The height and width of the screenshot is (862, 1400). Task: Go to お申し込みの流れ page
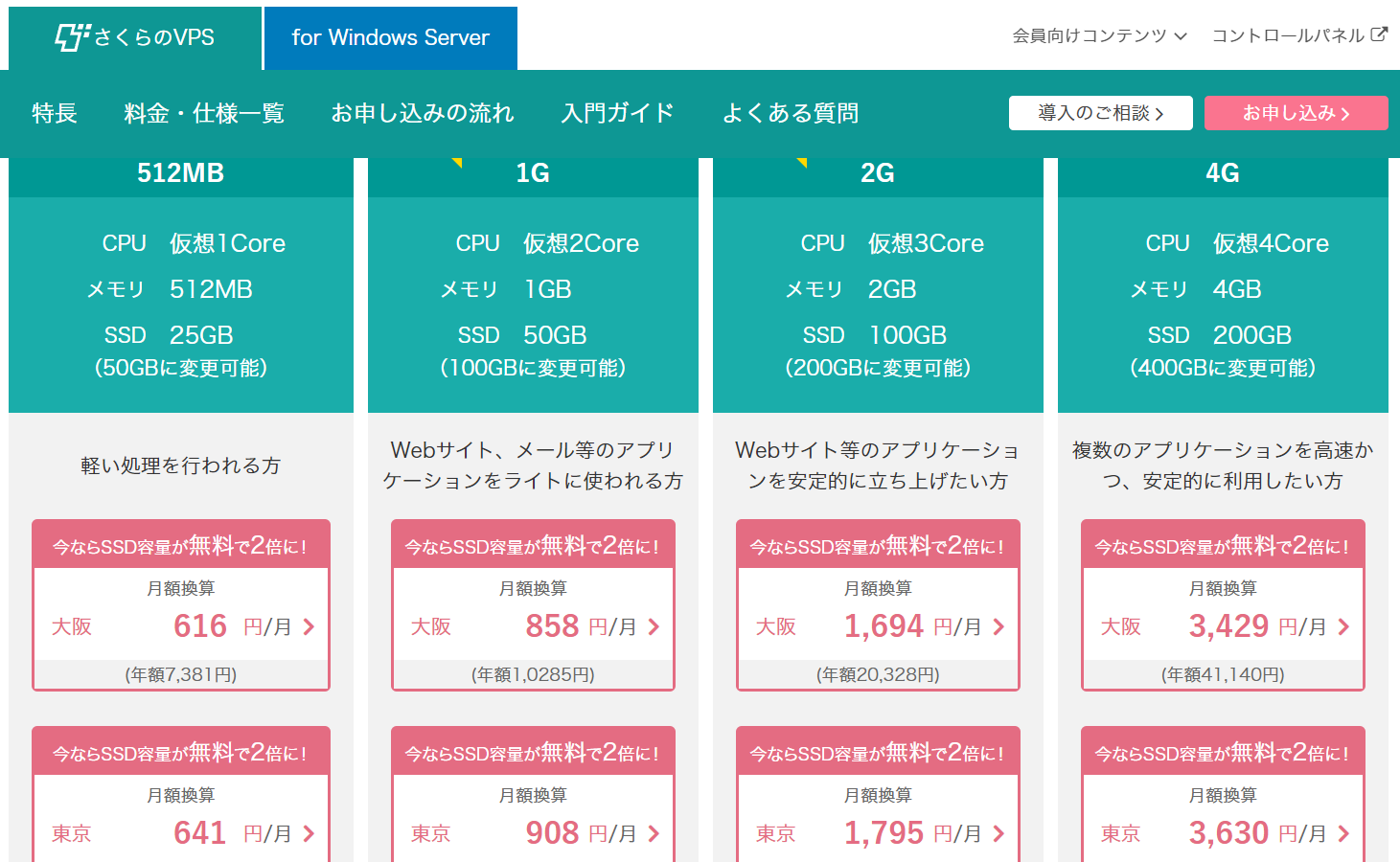click(x=422, y=113)
